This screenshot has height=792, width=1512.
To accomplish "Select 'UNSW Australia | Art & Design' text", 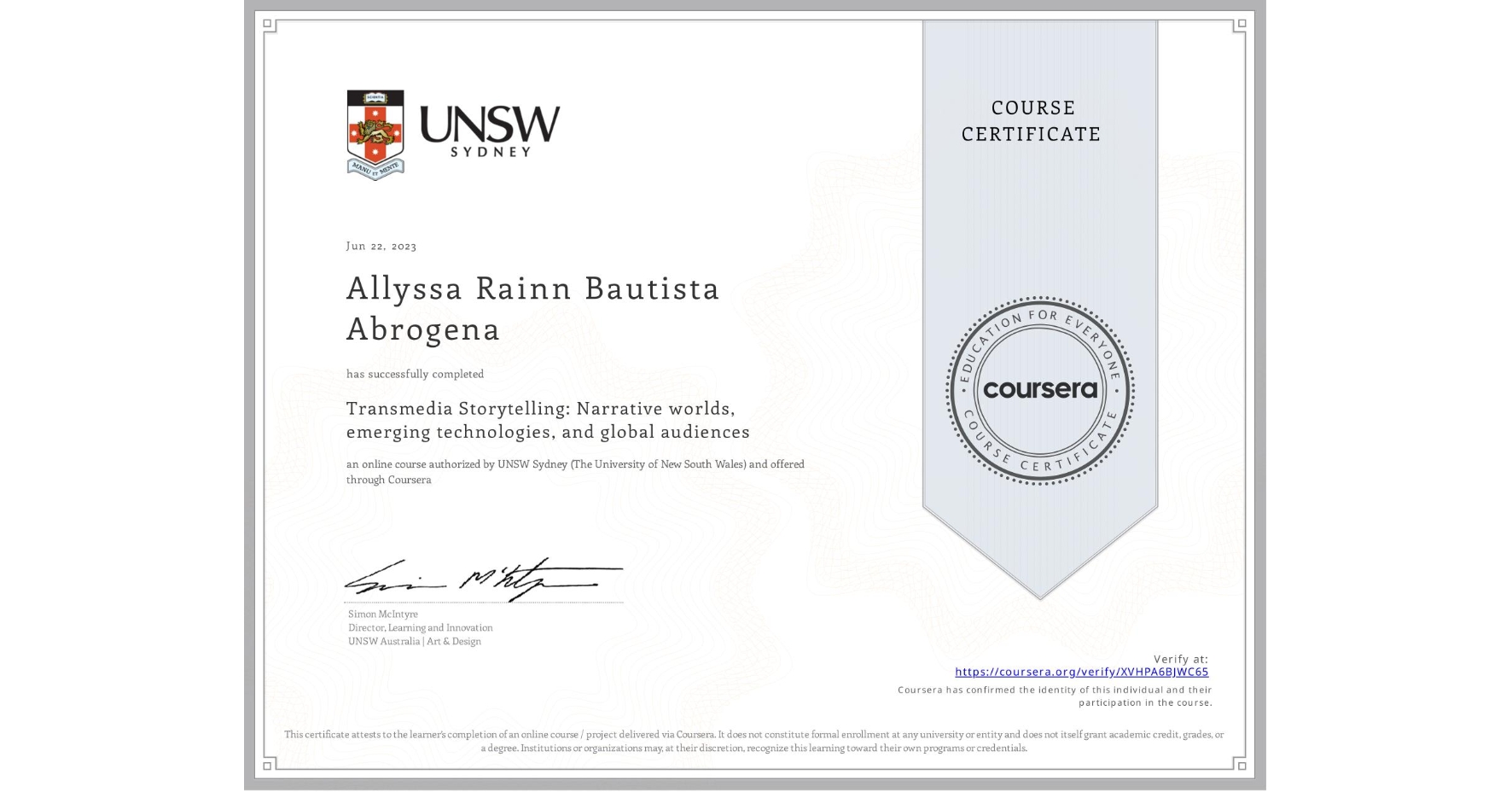I will (414, 641).
